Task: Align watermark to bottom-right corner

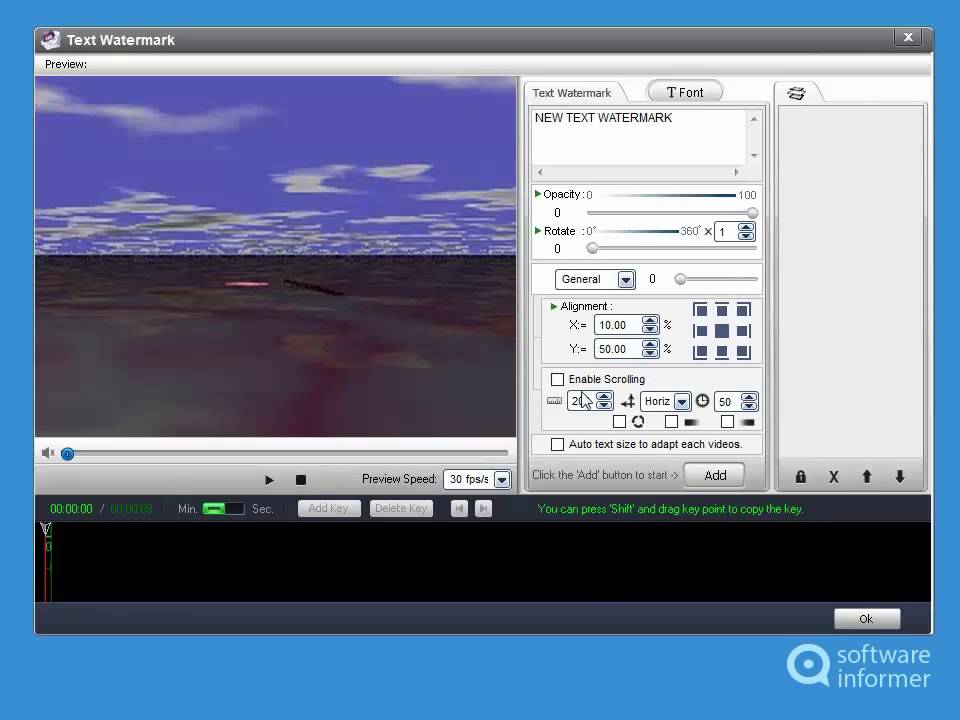Action: (743, 352)
